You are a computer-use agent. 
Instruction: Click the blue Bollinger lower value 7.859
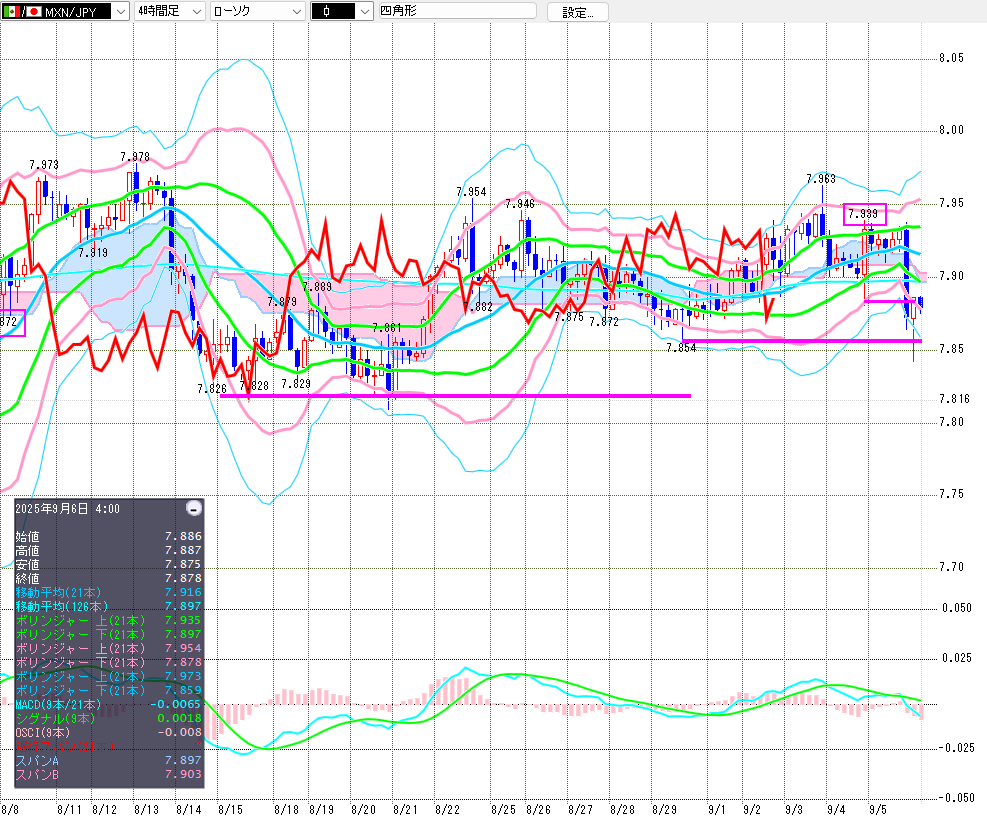click(183, 690)
